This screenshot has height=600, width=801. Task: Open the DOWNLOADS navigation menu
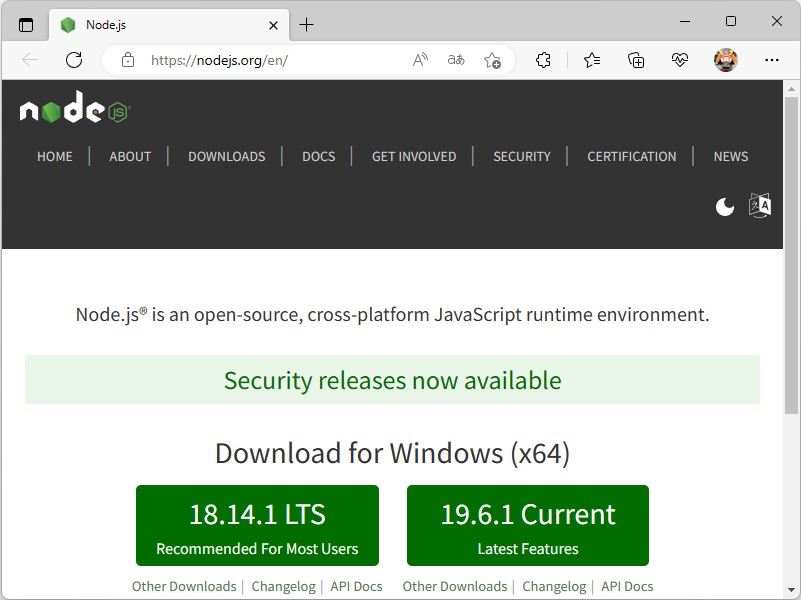click(x=226, y=157)
